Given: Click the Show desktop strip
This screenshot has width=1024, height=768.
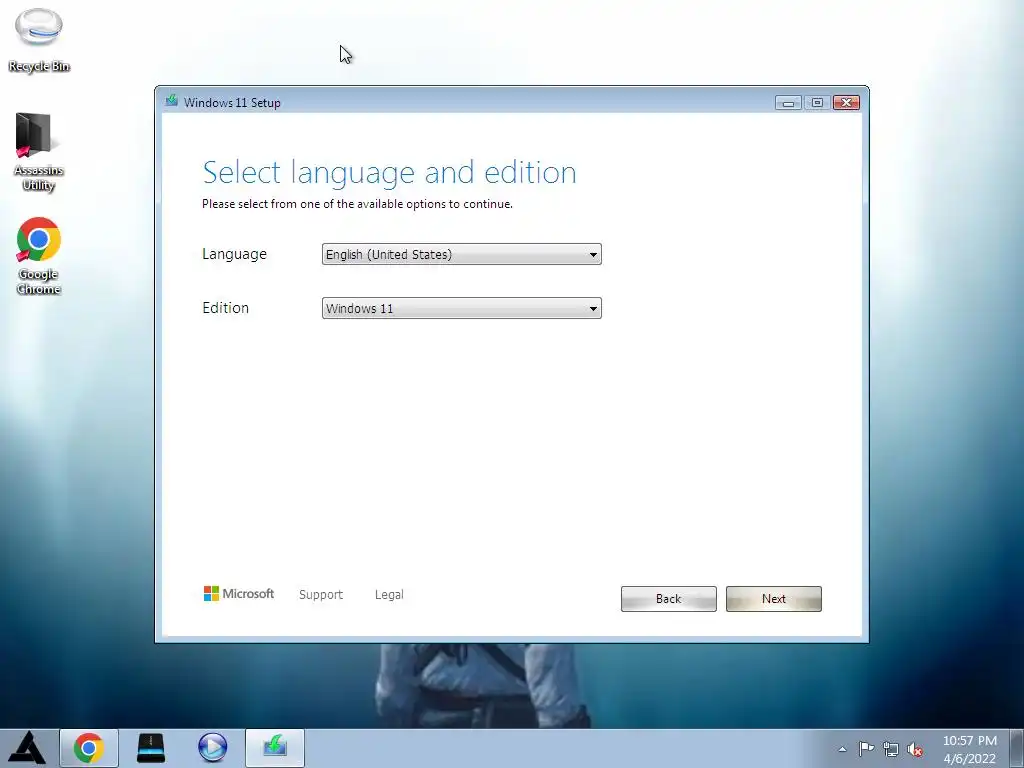Looking at the screenshot, I should pyautogui.click(x=1017, y=748).
